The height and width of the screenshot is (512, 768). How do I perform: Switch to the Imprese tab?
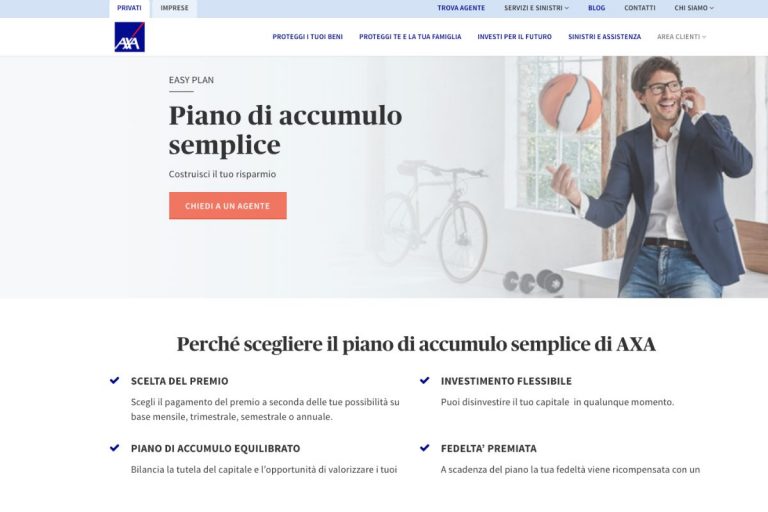point(174,8)
